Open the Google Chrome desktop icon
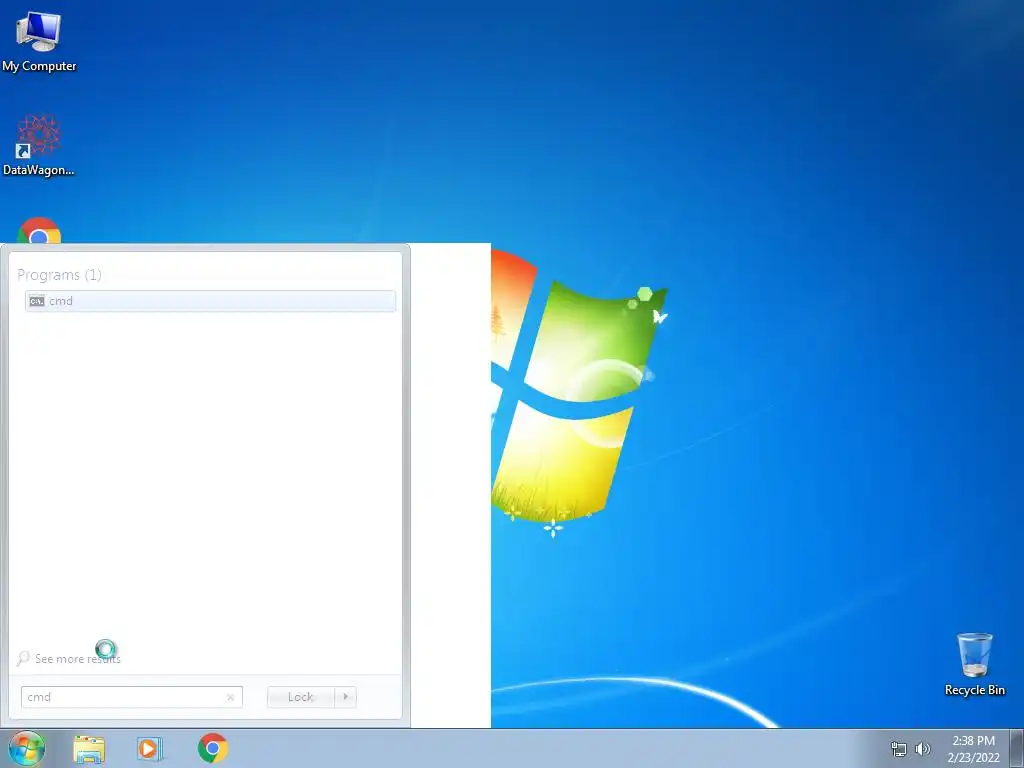Viewport: 1024px width, 768px height. point(39,231)
